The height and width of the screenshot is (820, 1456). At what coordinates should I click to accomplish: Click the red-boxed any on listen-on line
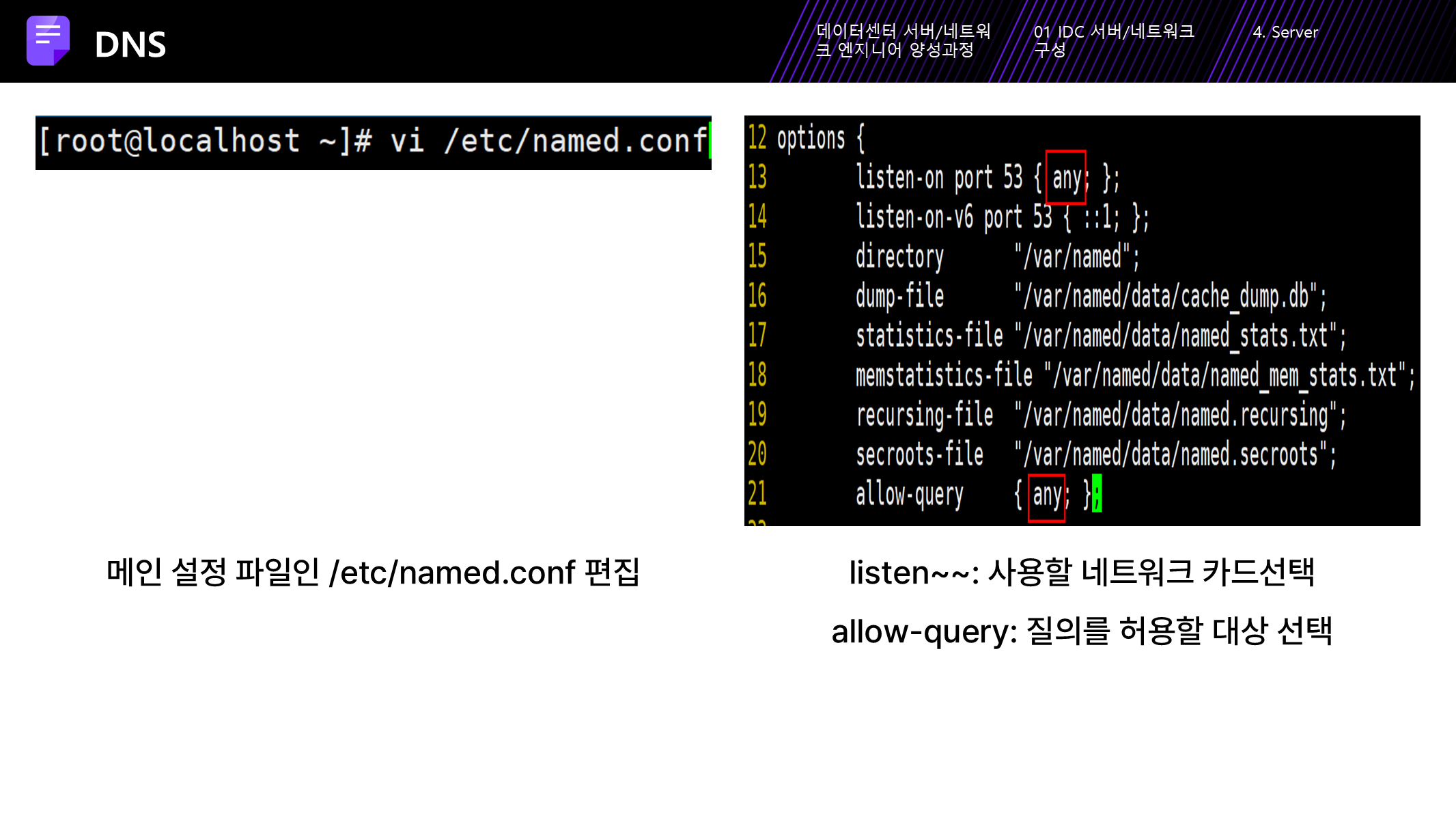click(1065, 178)
